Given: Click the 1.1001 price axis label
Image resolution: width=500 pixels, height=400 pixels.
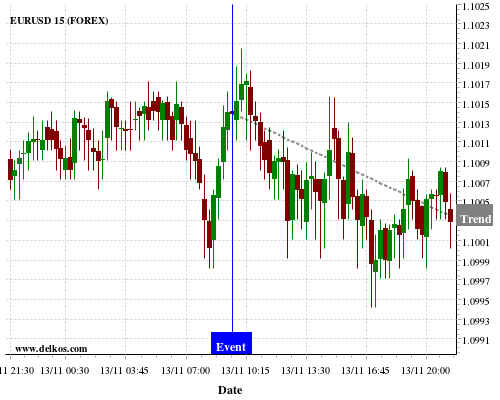Looking at the screenshot, I should click(476, 242).
